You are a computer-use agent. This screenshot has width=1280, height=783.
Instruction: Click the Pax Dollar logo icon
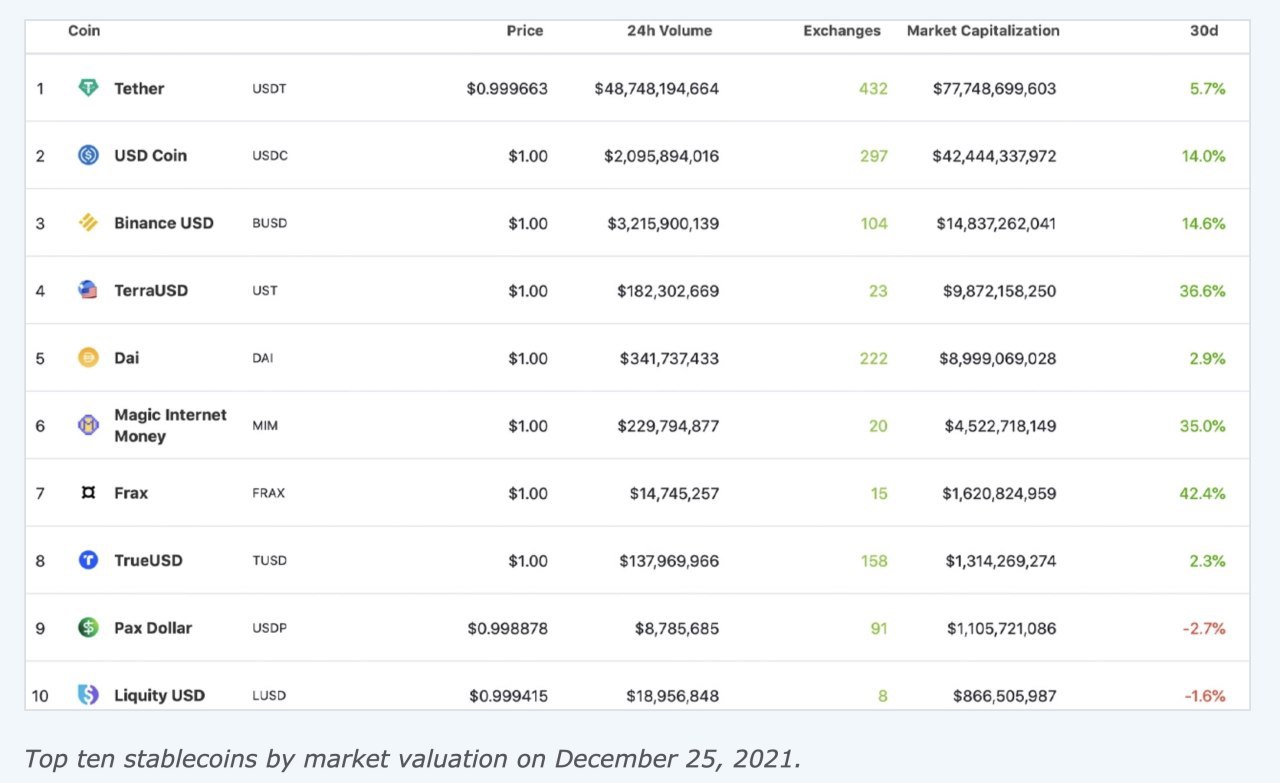[88, 628]
